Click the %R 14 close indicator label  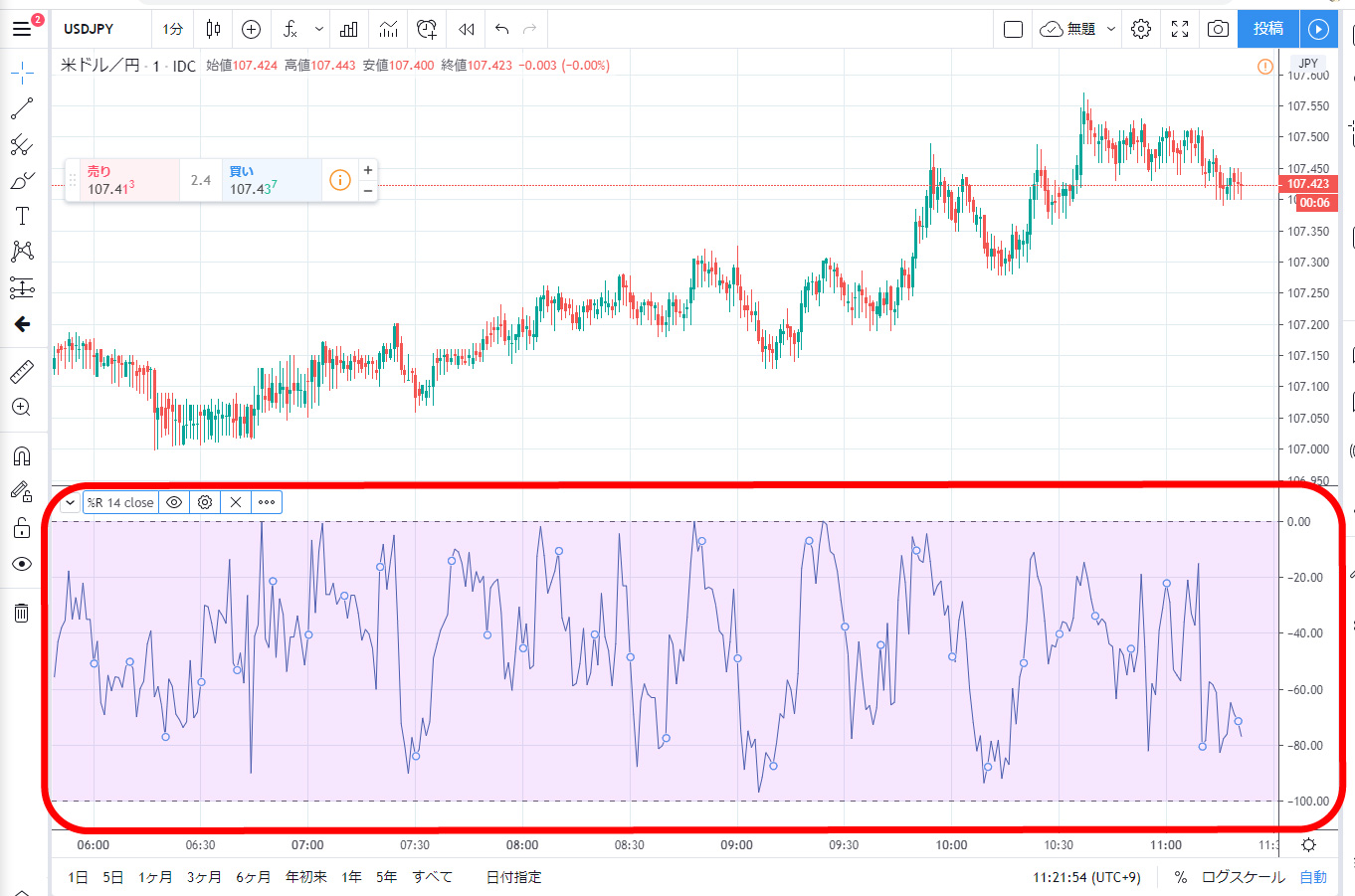pos(120,502)
